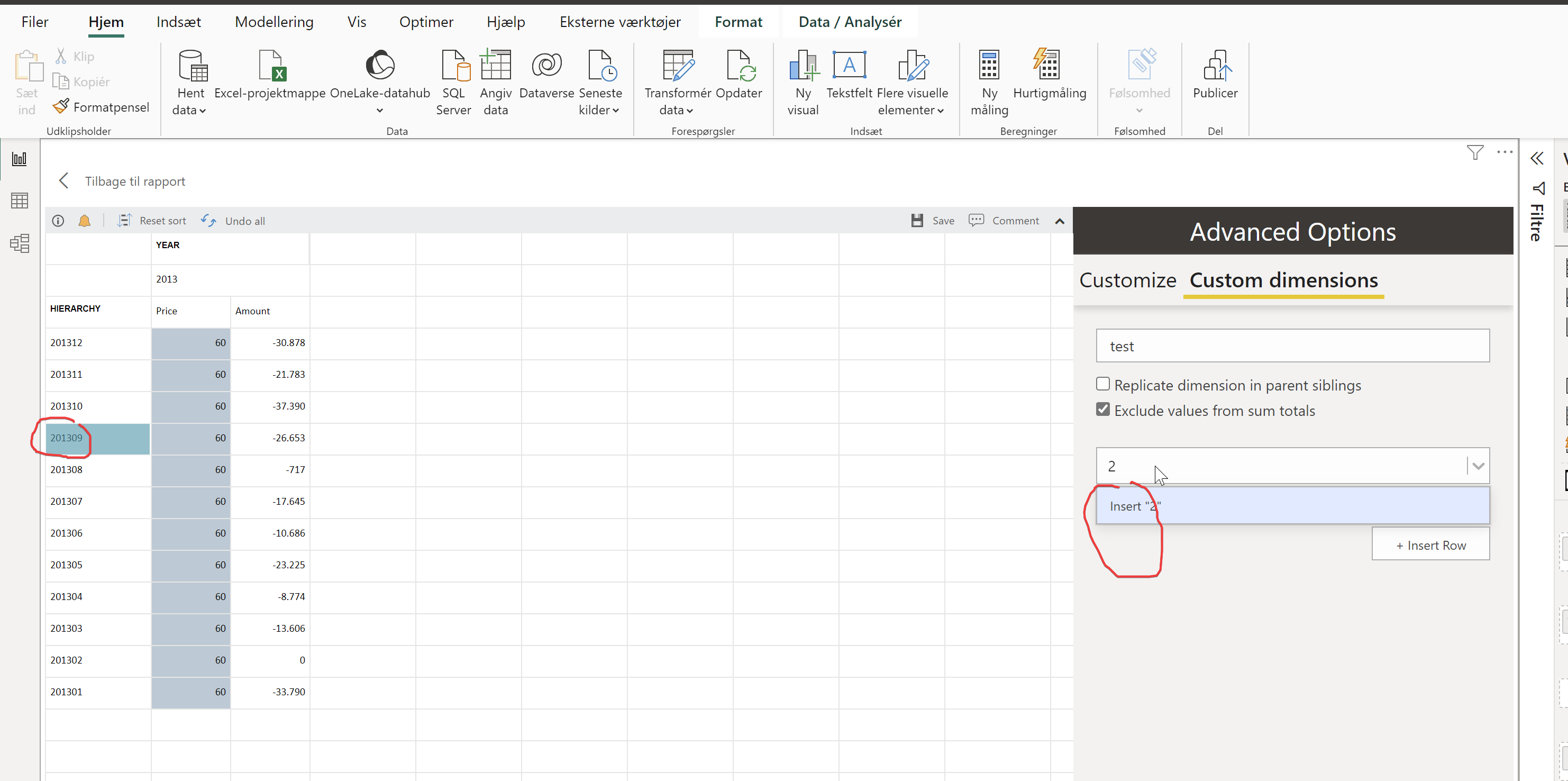This screenshot has width=1568, height=781.
Task: Open the Filer menu
Action: tap(35, 22)
